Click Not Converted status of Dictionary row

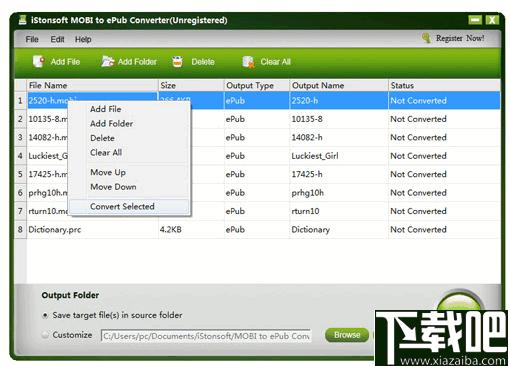[418, 230]
